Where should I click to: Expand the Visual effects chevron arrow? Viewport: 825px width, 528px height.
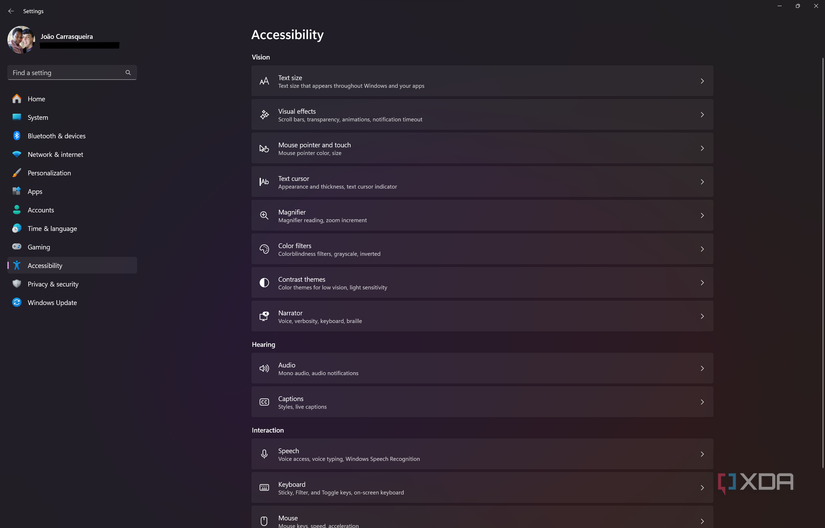pyautogui.click(x=702, y=115)
